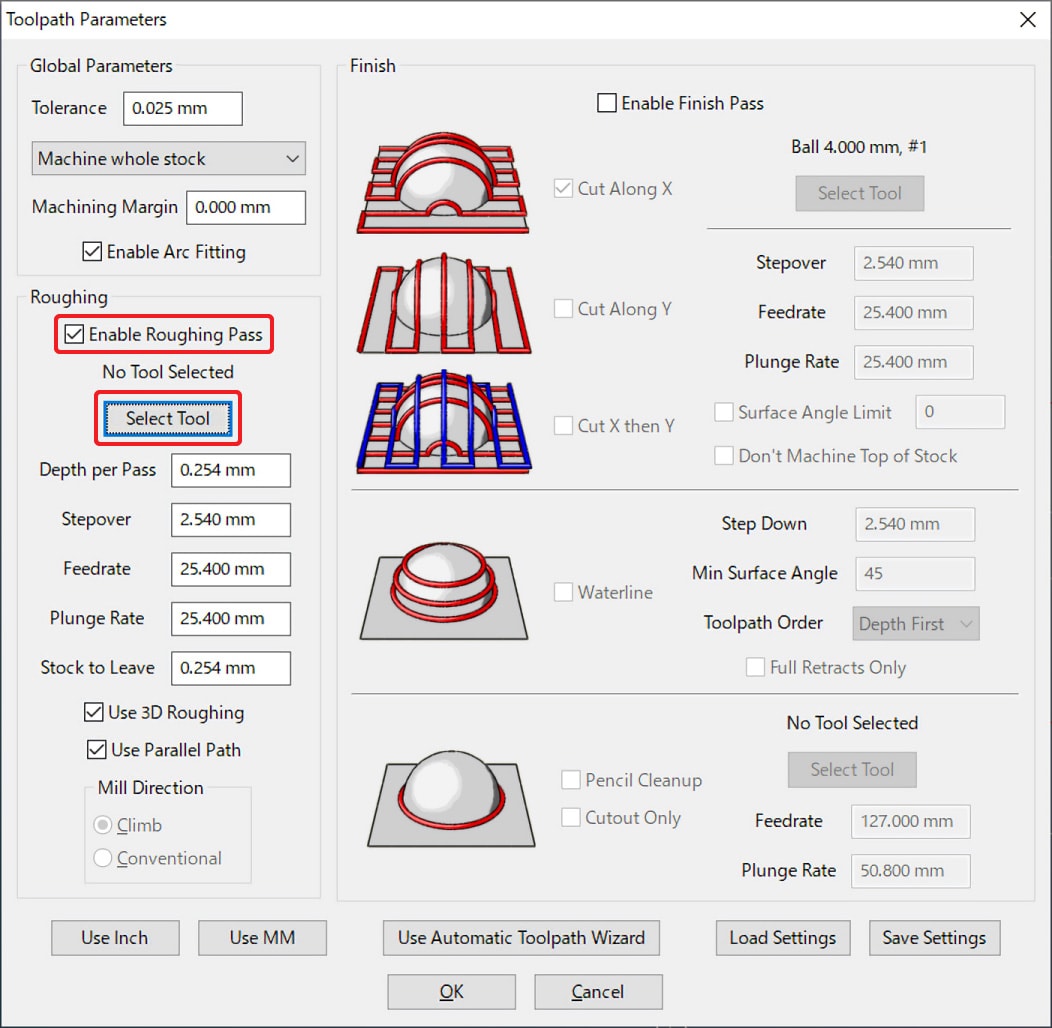Uncheck Enable Arc Fitting
Viewport: 1052px width, 1028px height.
pyautogui.click(x=92, y=252)
